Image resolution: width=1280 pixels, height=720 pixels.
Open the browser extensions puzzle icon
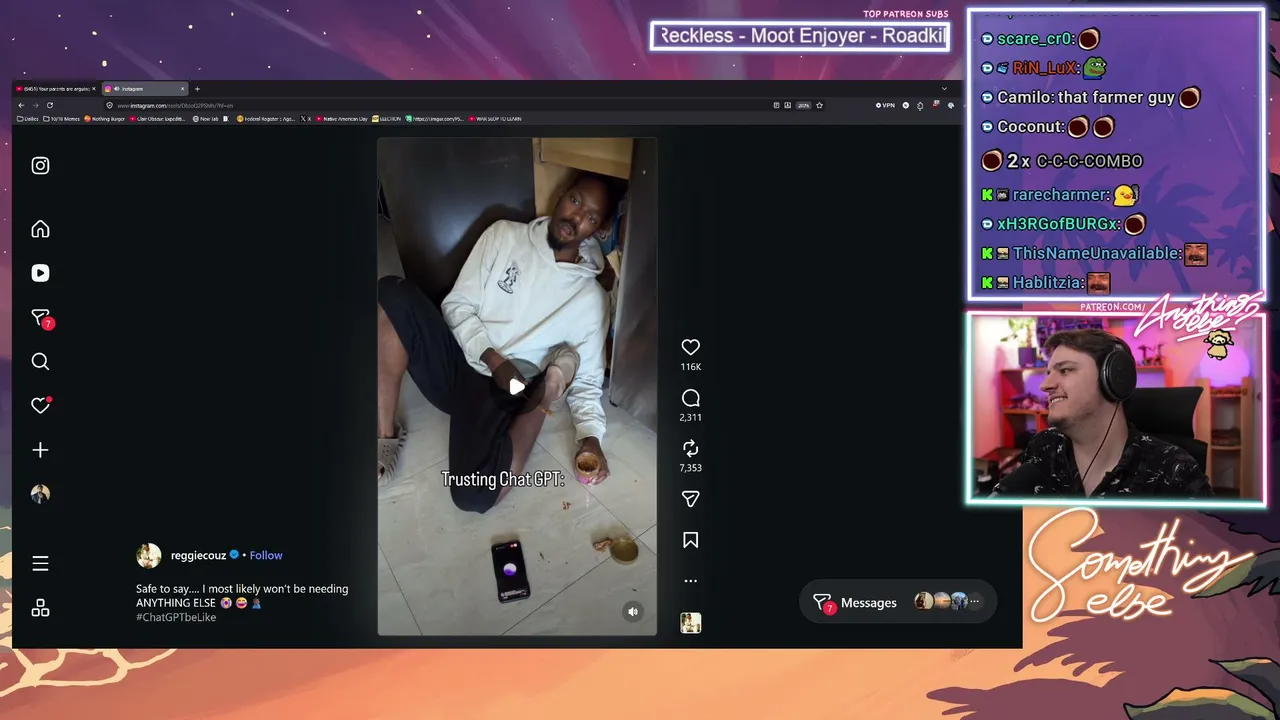(920, 105)
